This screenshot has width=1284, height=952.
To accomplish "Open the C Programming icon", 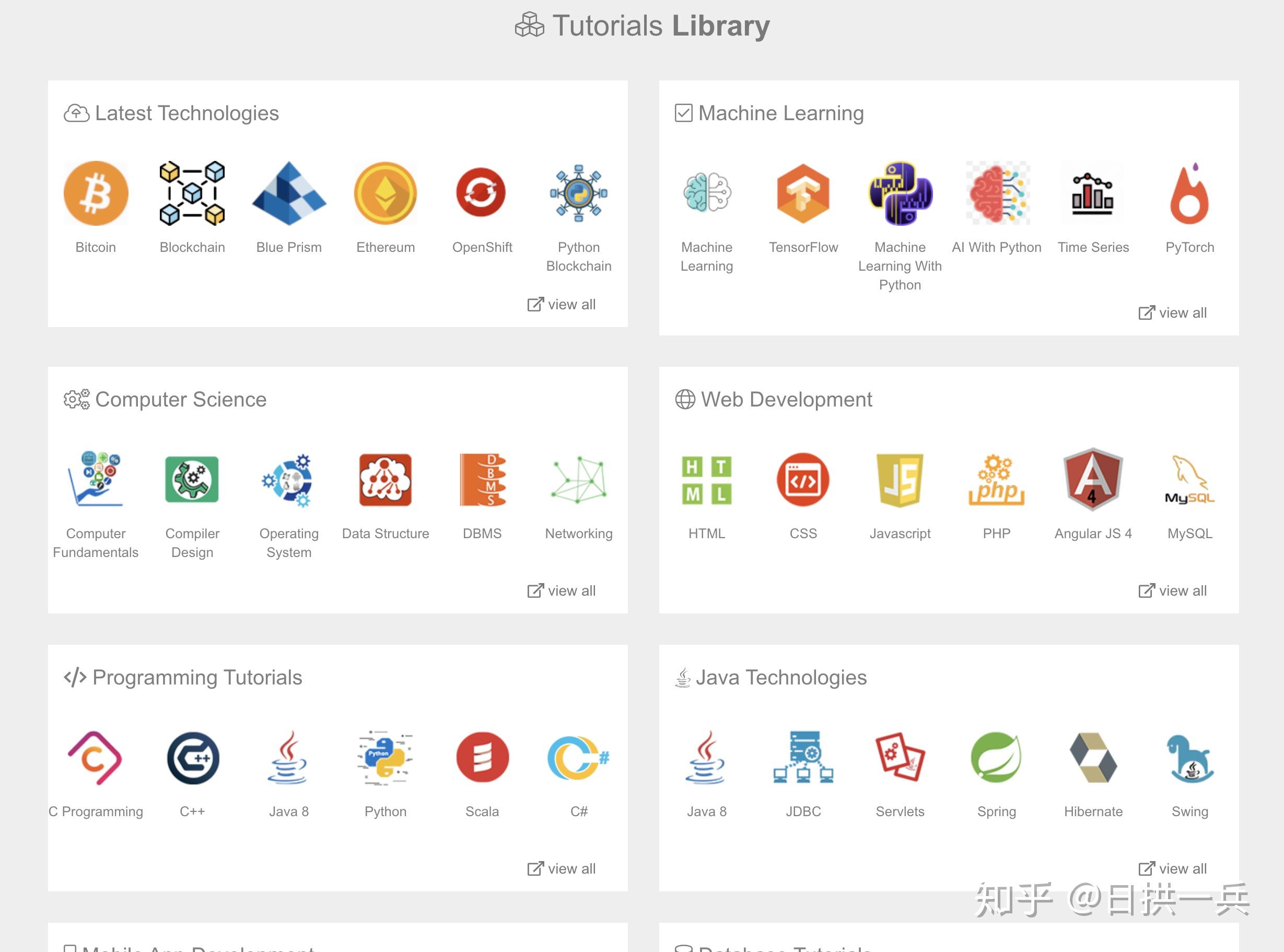I will [95, 758].
